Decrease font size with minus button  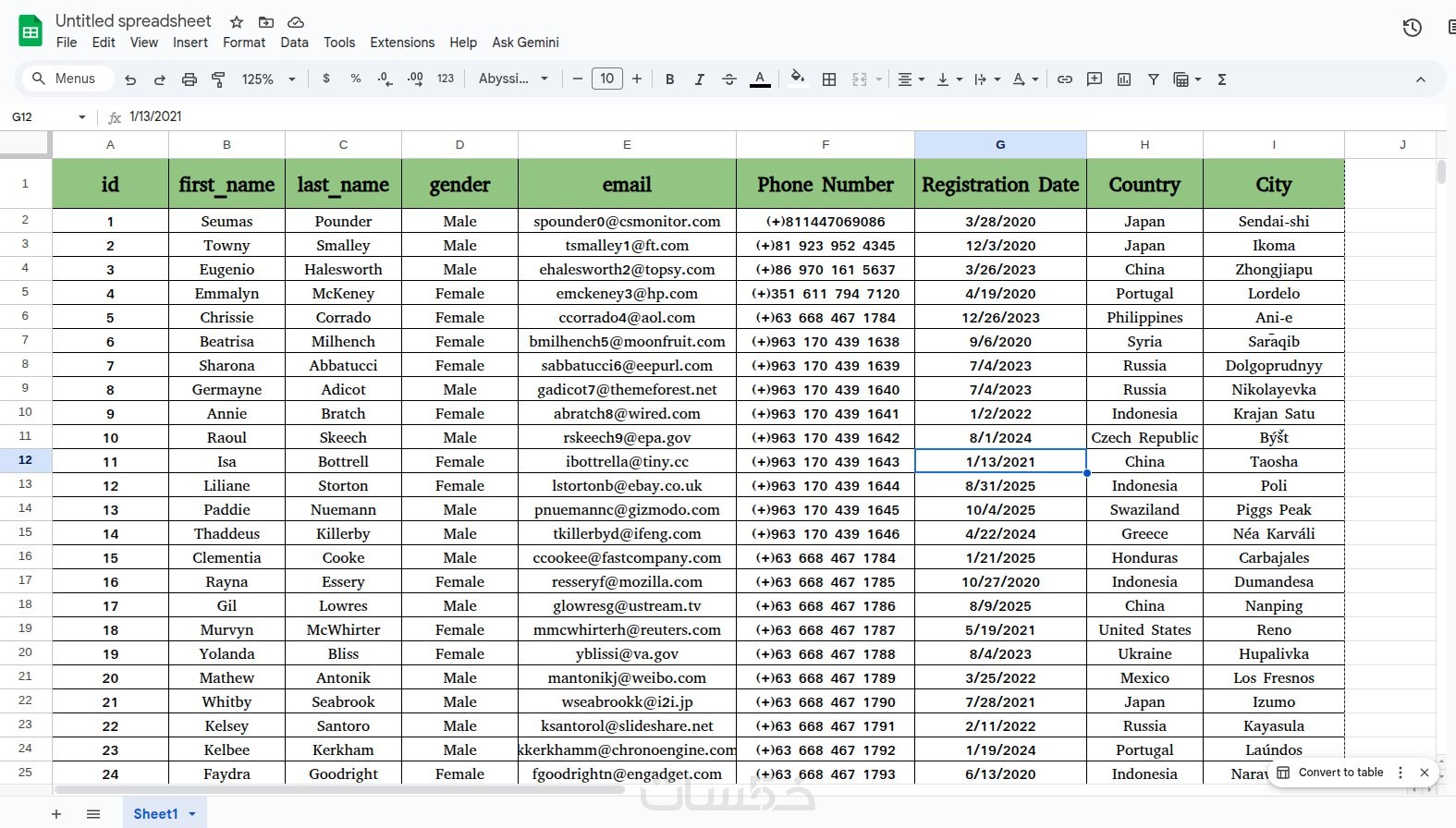click(578, 79)
